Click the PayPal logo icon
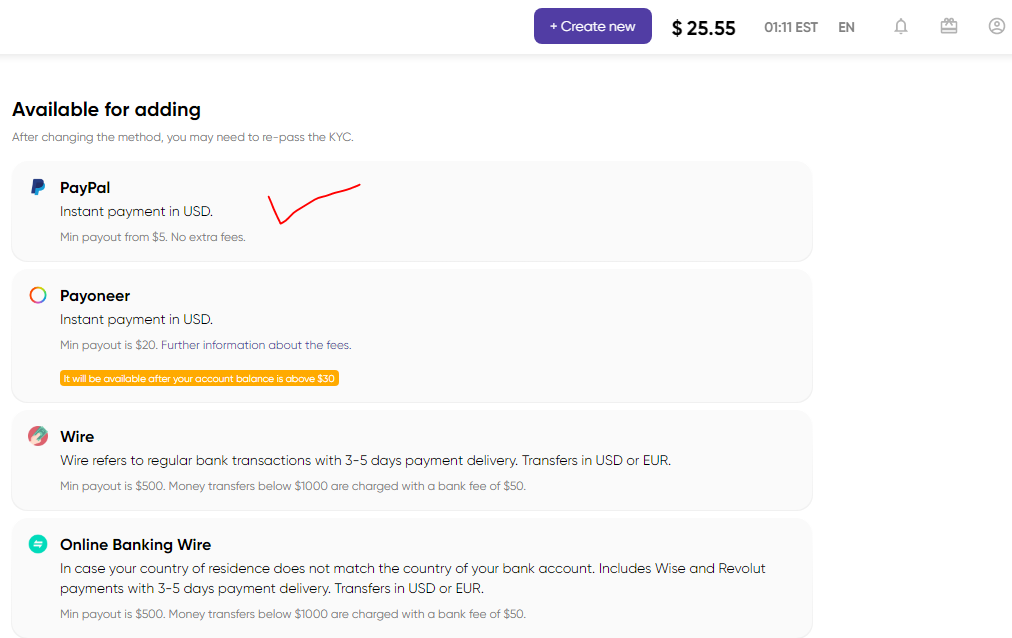 pyautogui.click(x=38, y=187)
